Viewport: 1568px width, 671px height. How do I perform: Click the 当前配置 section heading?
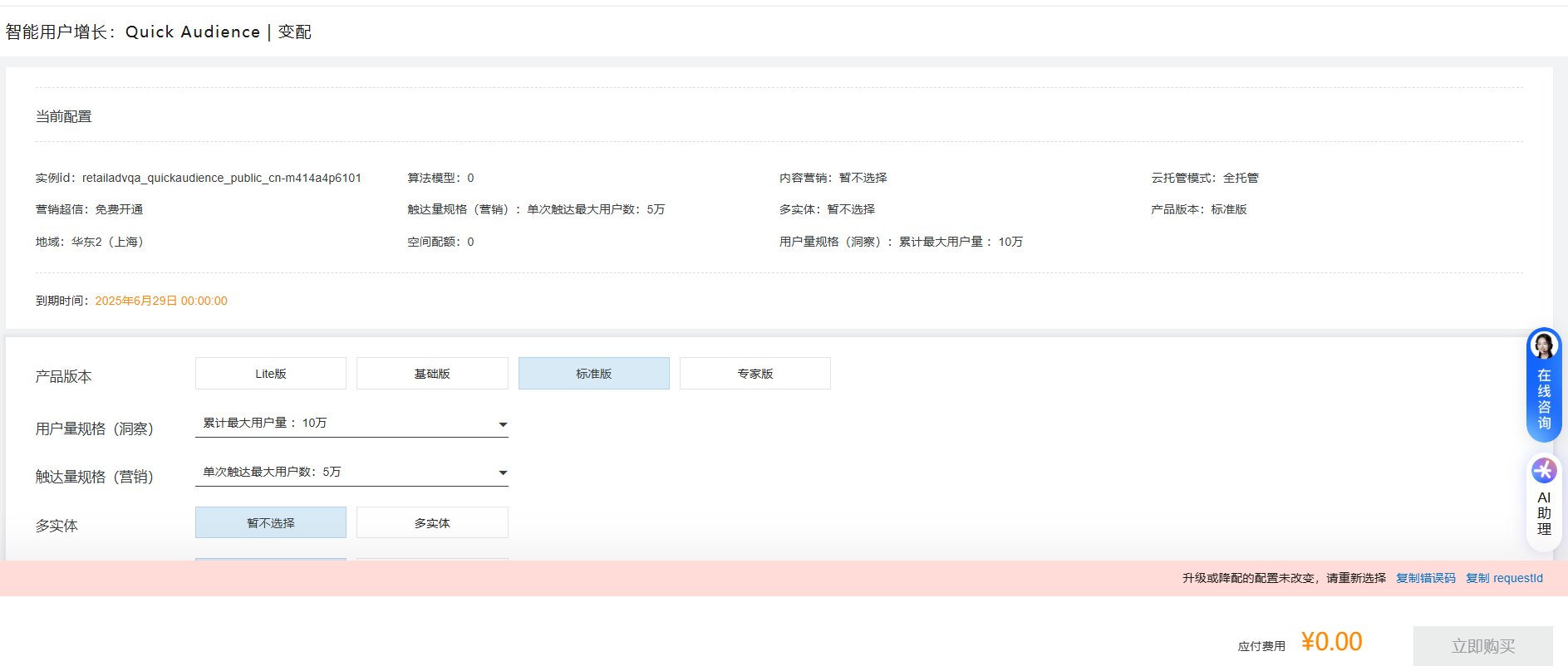click(x=64, y=116)
